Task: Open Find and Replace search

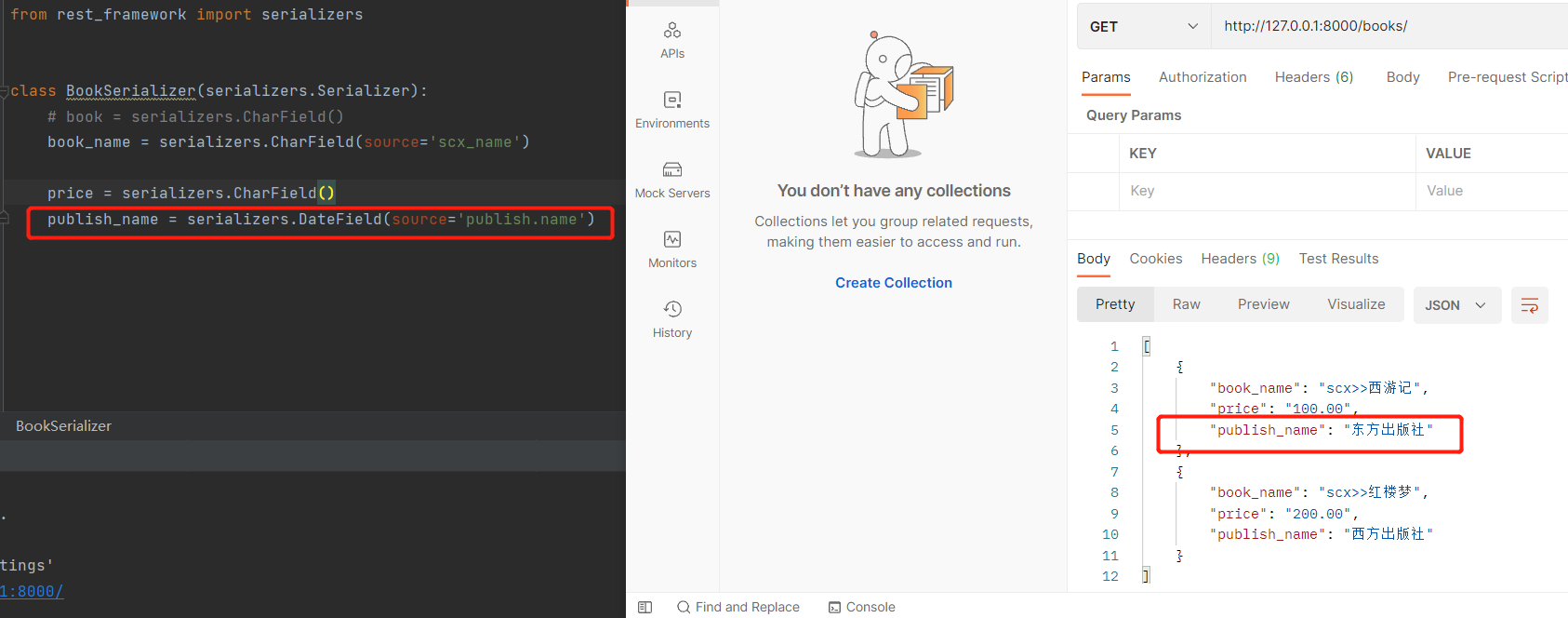Action: click(737, 607)
